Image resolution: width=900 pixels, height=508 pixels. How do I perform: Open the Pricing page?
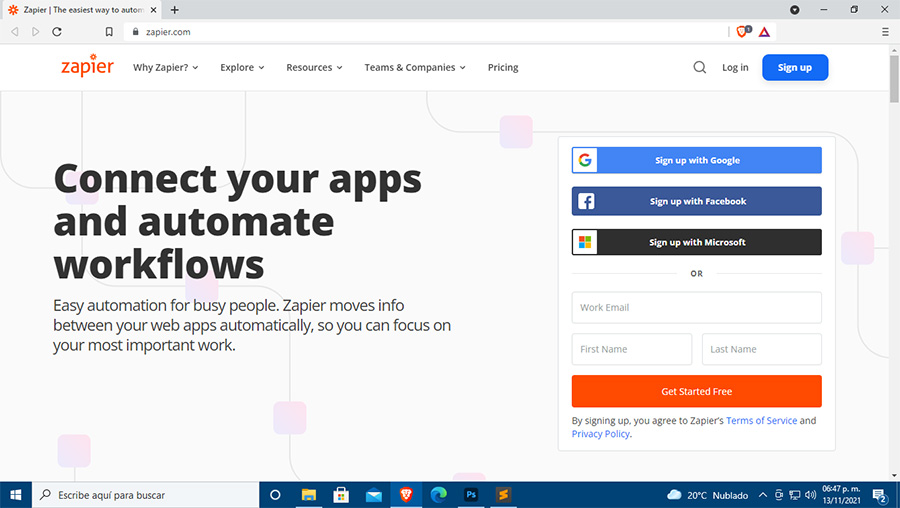coord(503,67)
